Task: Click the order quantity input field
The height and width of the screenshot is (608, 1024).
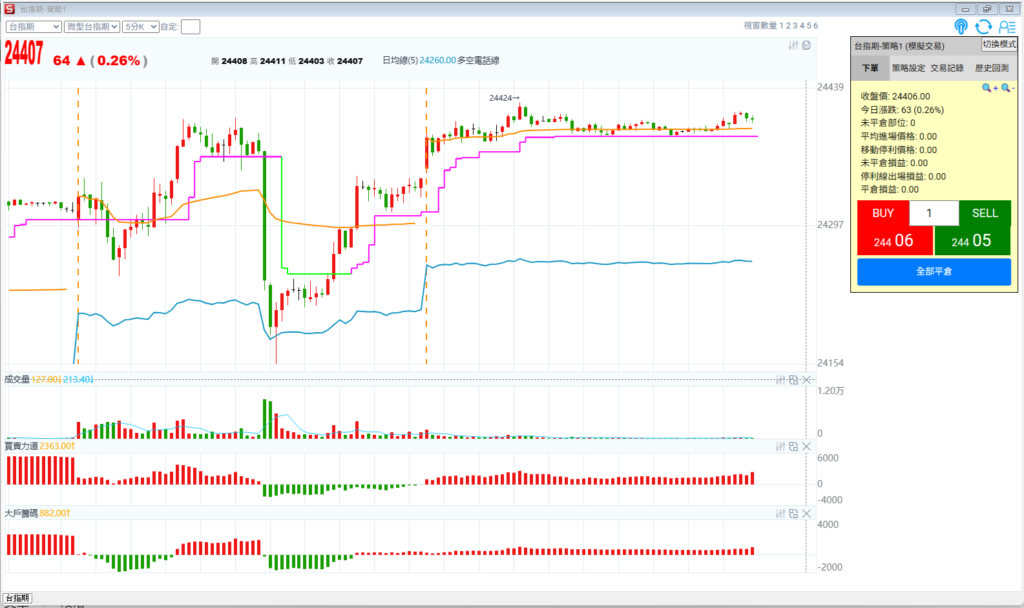Action: pos(933,213)
